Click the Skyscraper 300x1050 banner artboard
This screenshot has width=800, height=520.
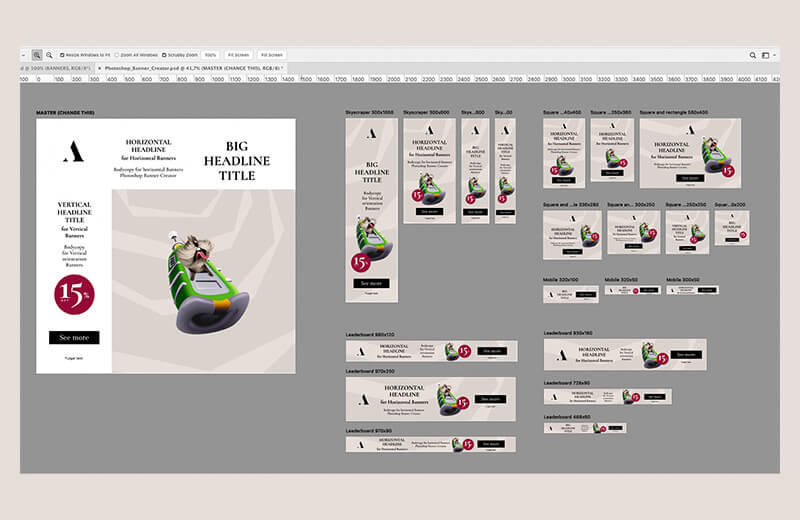pyautogui.click(x=372, y=208)
